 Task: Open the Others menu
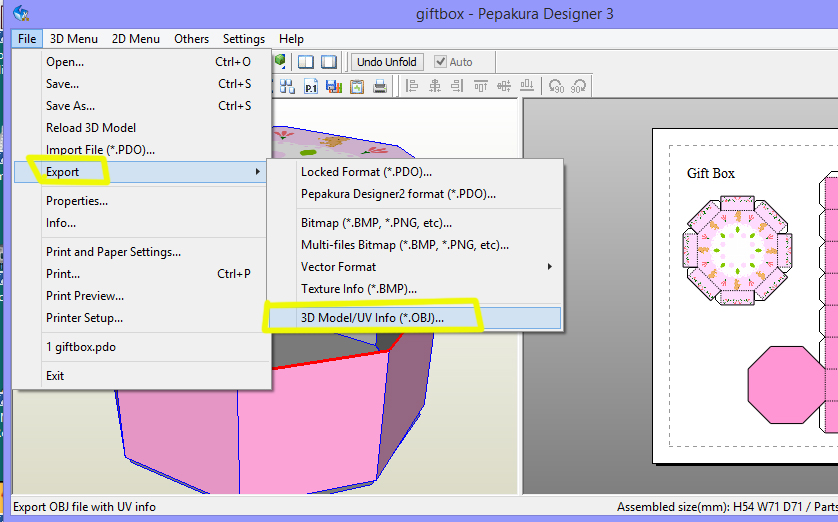coord(191,38)
